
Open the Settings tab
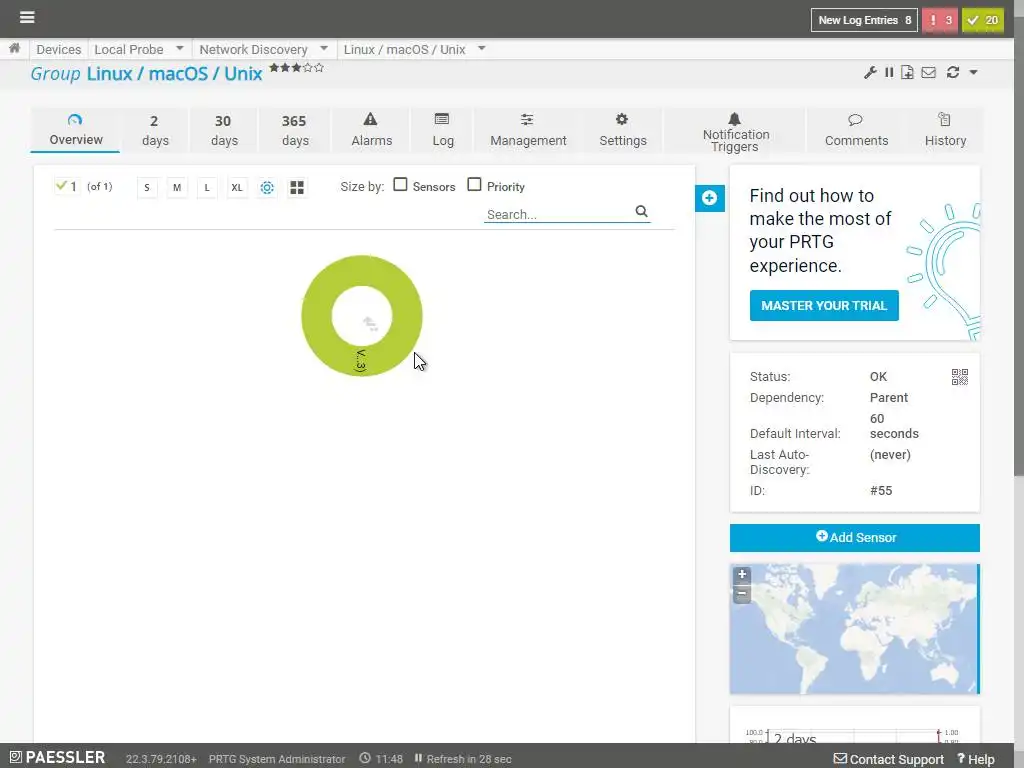(x=622, y=130)
